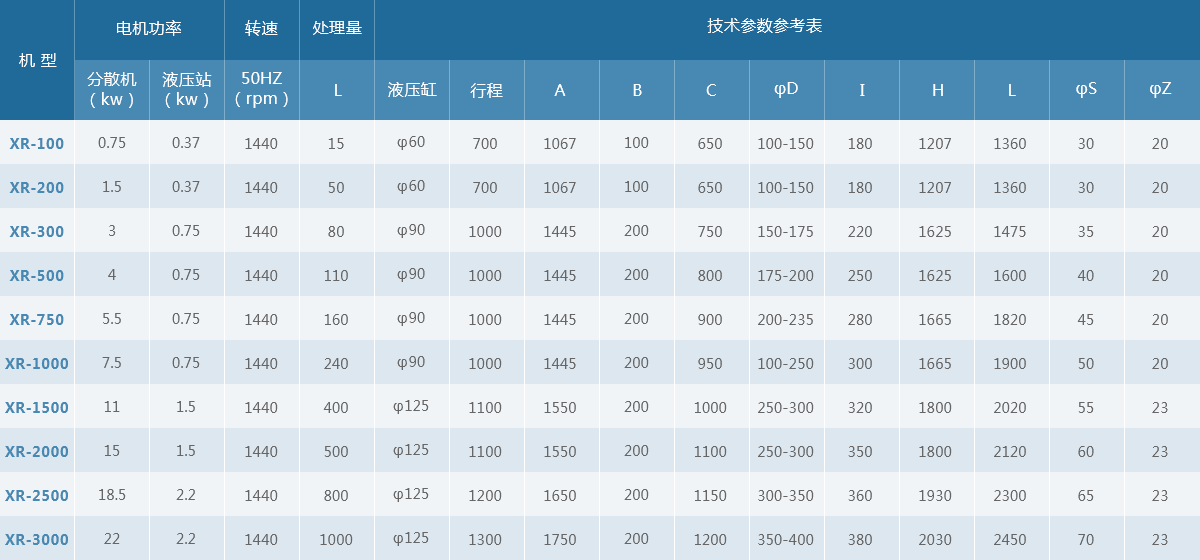Open the XR-500 model entry

coord(37,275)
